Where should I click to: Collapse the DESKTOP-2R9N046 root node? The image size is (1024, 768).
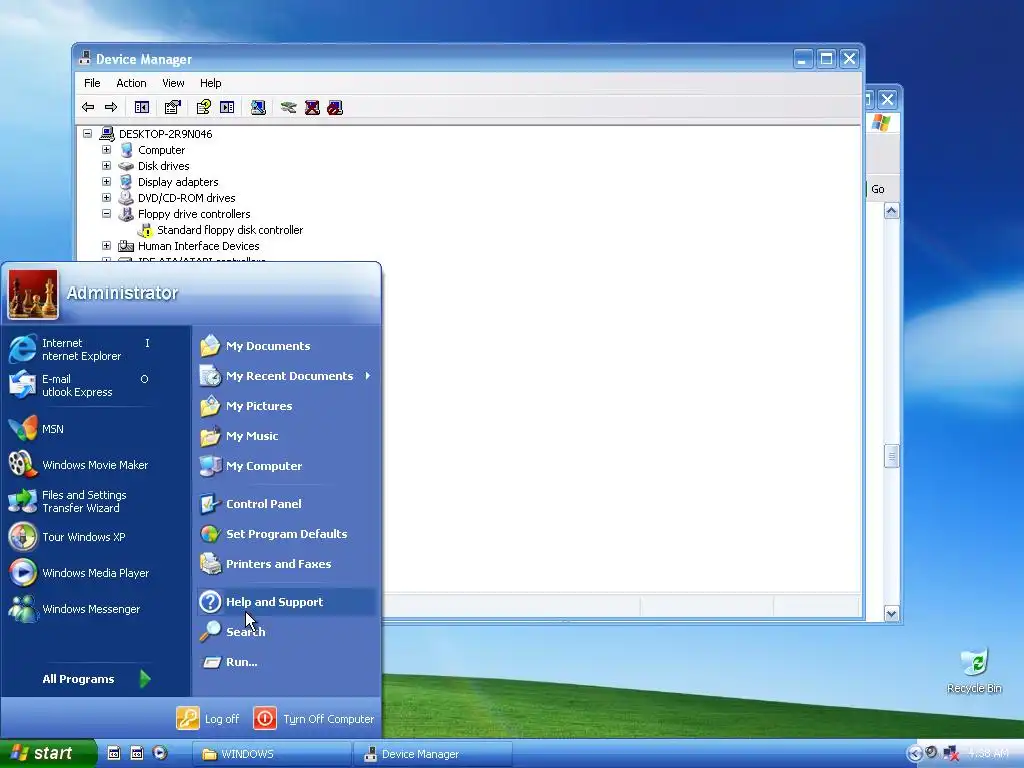click(87, 133)
